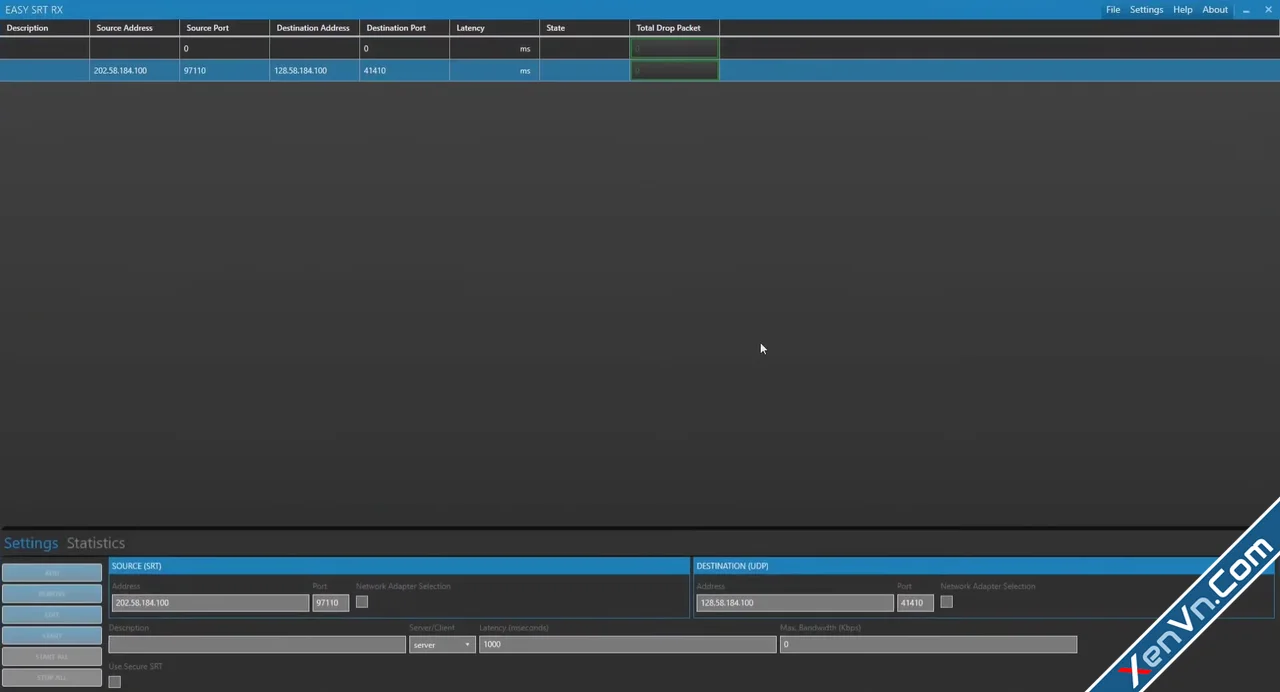Click the source Port field showing 97110

tap(330, 603)
